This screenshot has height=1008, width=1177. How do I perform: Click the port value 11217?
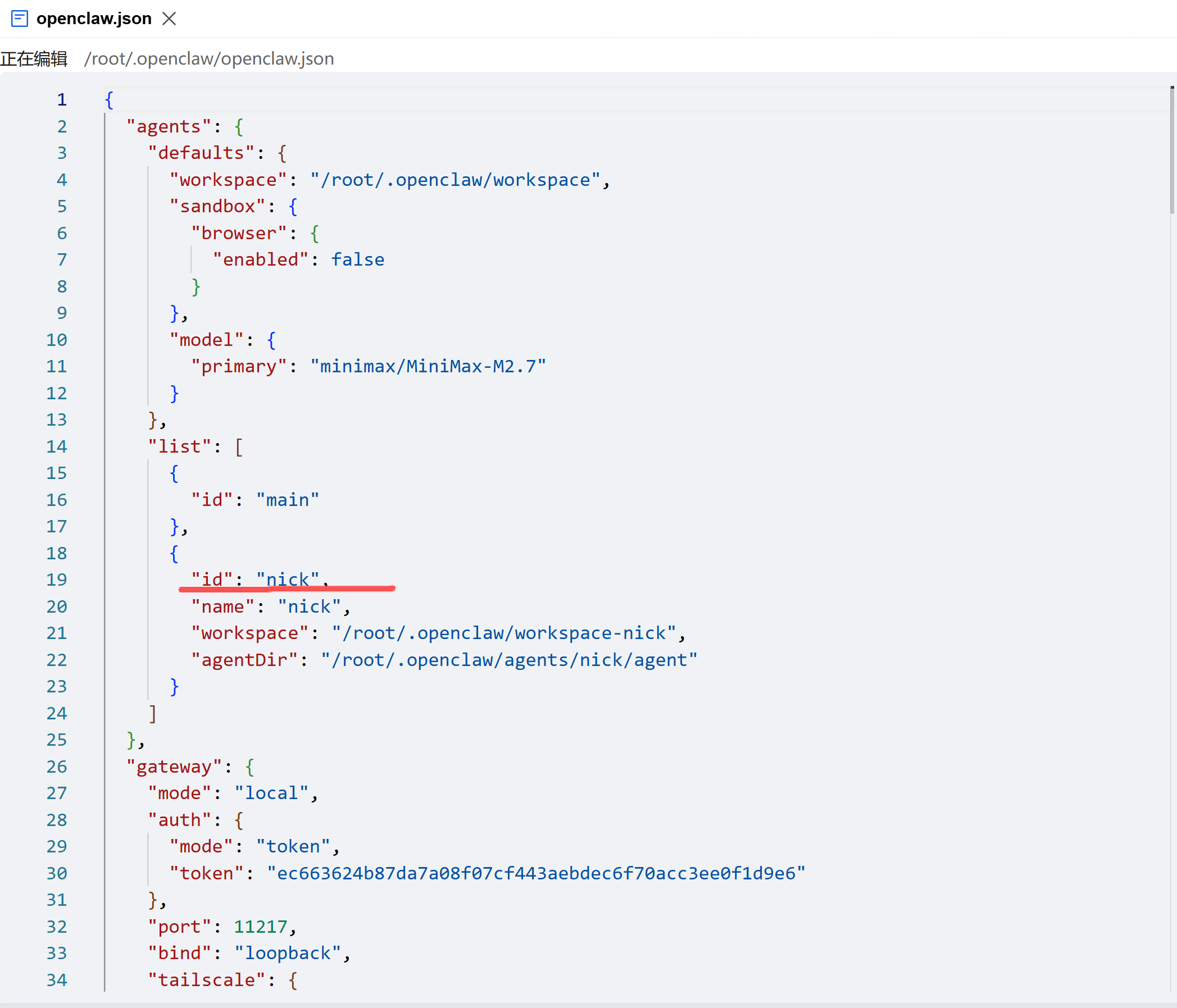point(261,927)
